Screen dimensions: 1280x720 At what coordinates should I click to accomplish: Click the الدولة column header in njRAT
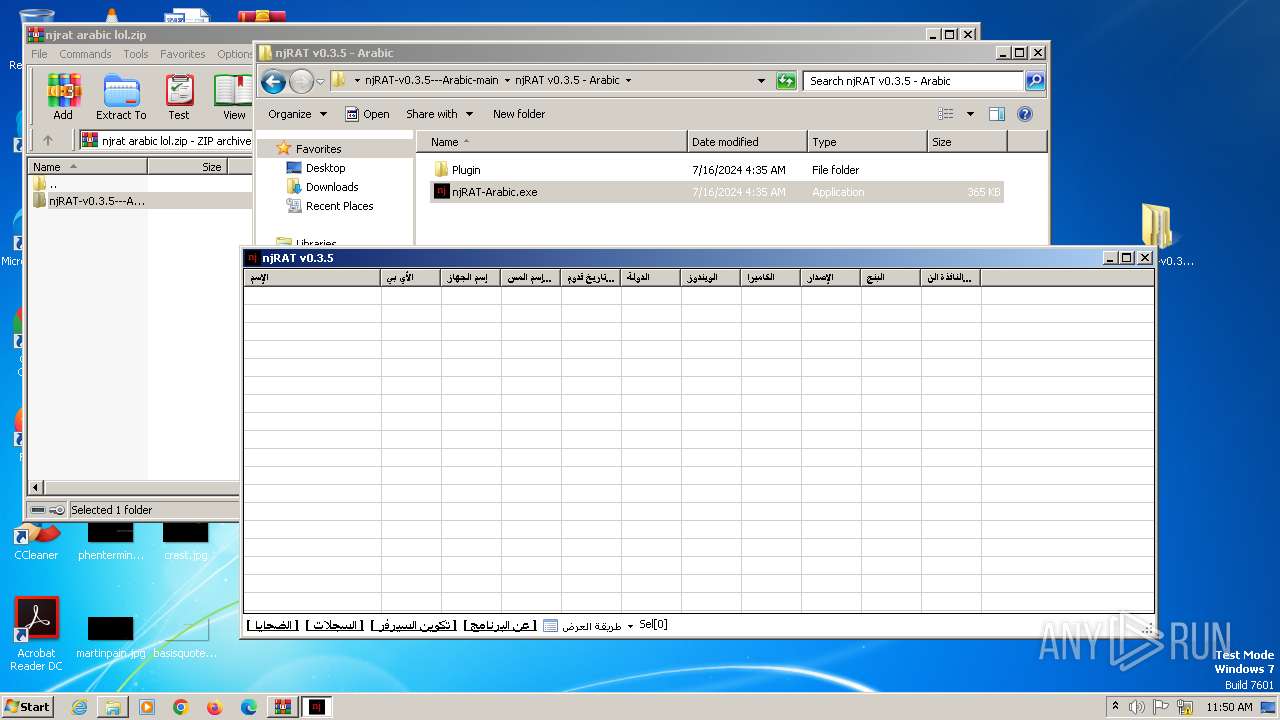coord(651,277)
